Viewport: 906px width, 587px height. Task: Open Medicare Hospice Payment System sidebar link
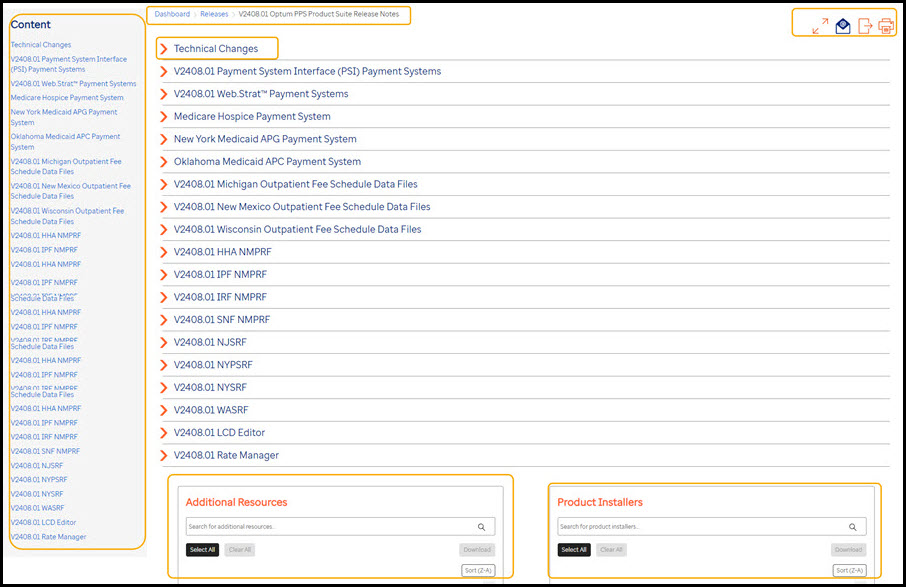pos(67,98)
